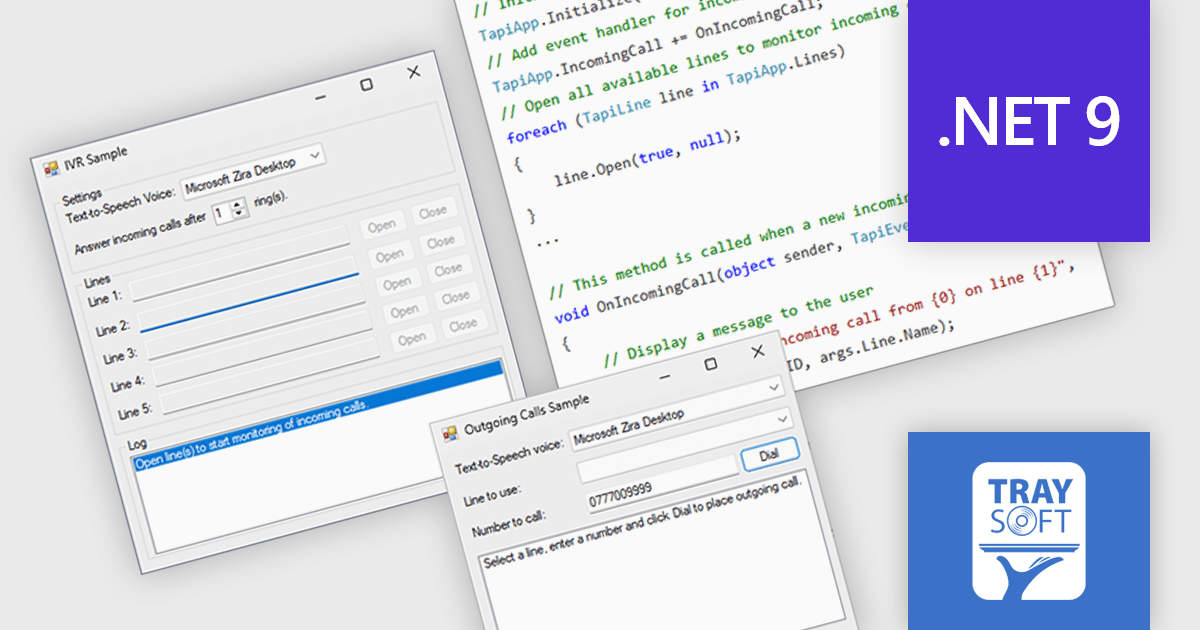Click Open next to Line 1
Image resolution: width=1200 pixels, height=630 pixels.
coord(384,224)
